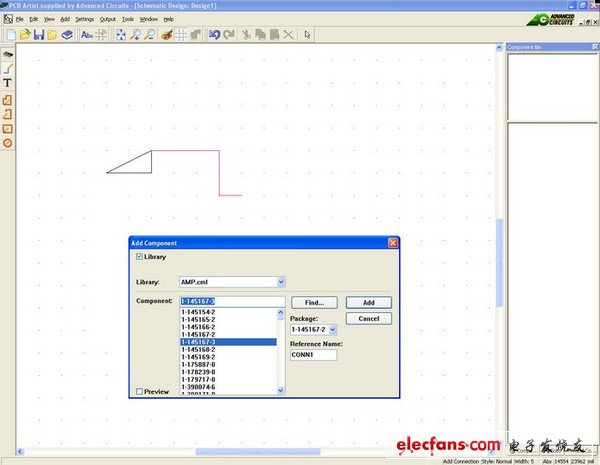Click the Undo arrow icon
Screen dimensions: 600x465
tap(213, 35)
